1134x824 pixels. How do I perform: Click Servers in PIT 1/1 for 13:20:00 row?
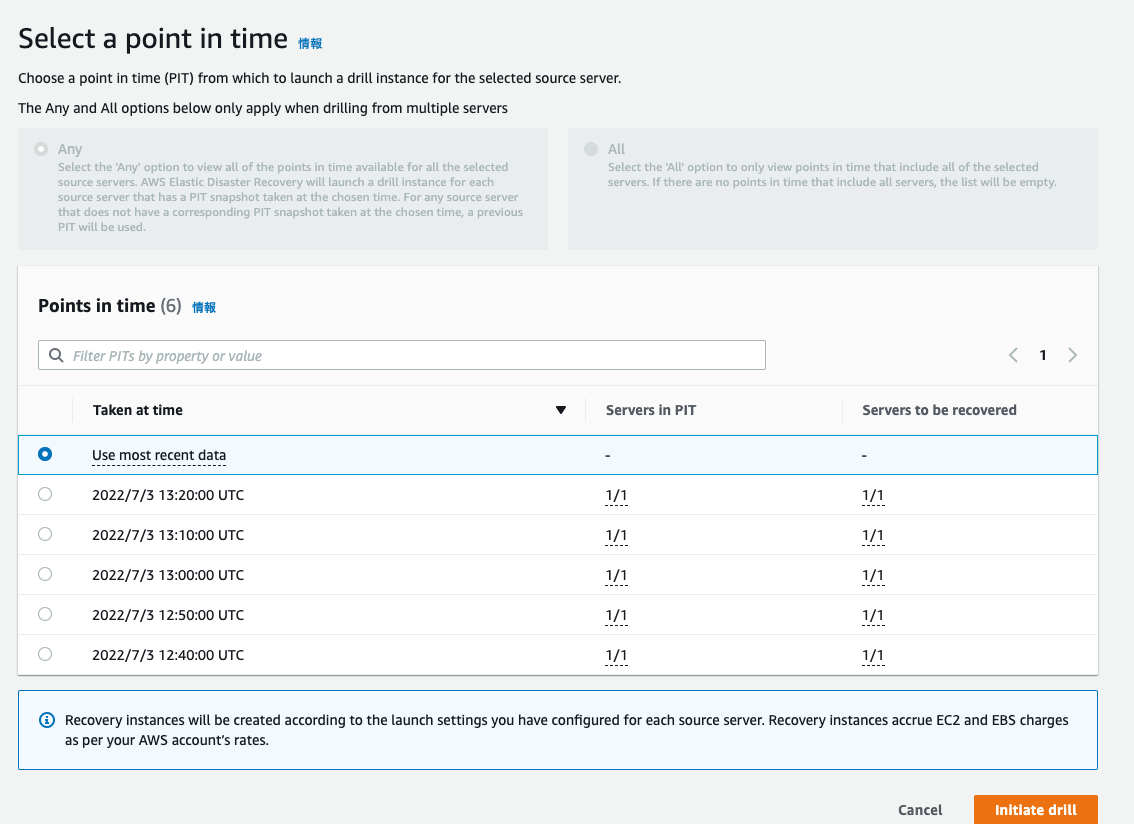(x=616, y=496)
